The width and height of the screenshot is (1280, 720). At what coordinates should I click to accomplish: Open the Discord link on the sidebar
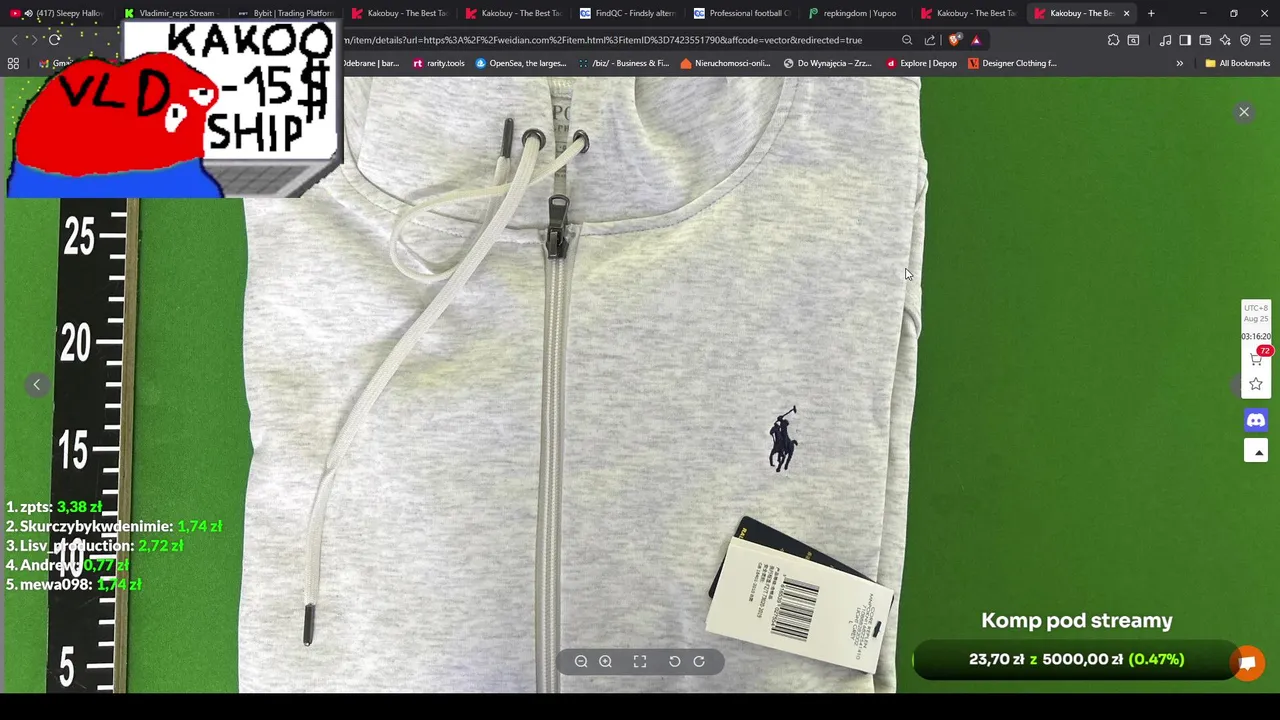pos(1256,420)
